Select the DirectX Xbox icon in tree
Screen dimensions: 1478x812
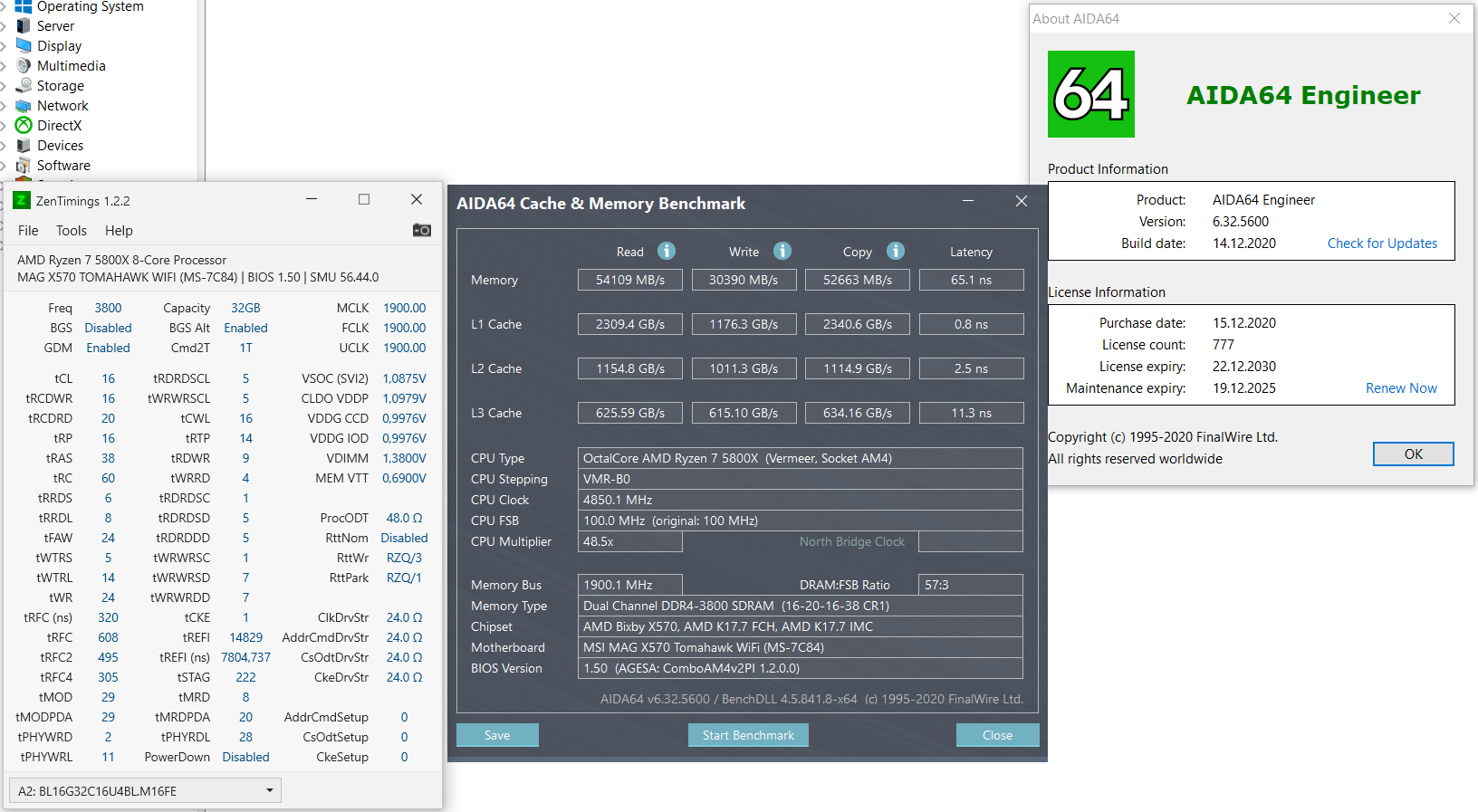tap(24, 125)
